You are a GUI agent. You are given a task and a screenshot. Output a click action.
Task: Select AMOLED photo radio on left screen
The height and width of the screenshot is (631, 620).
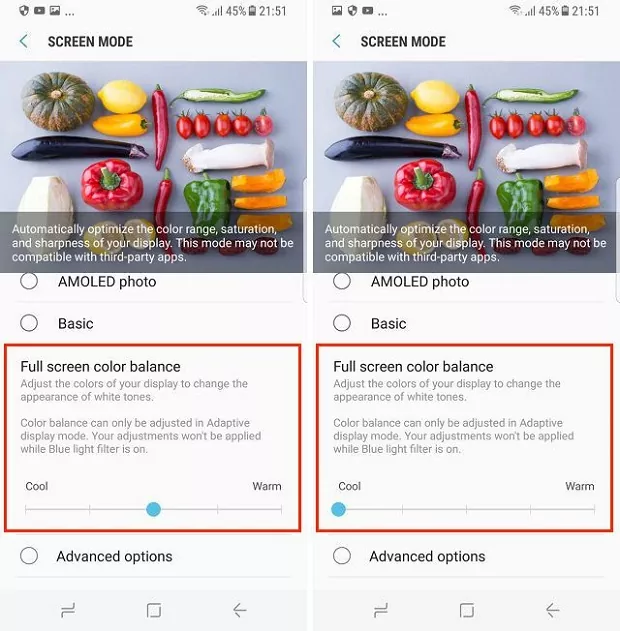29,281
